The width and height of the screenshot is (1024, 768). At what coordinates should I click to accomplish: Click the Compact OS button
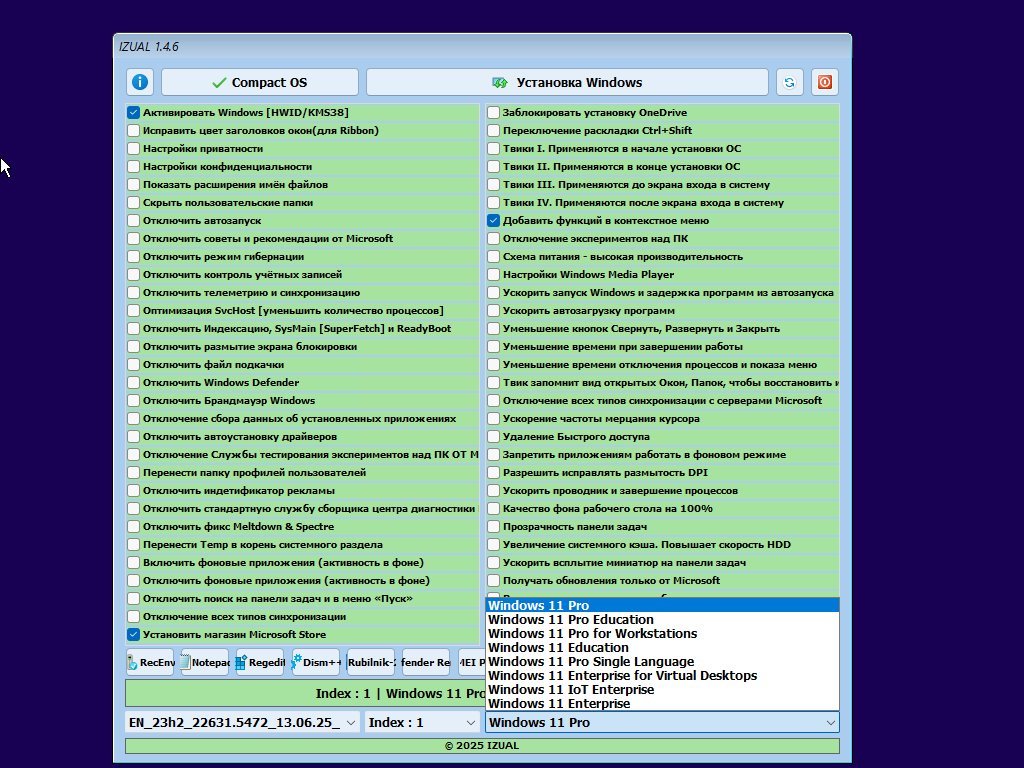[x=260, y=82]
